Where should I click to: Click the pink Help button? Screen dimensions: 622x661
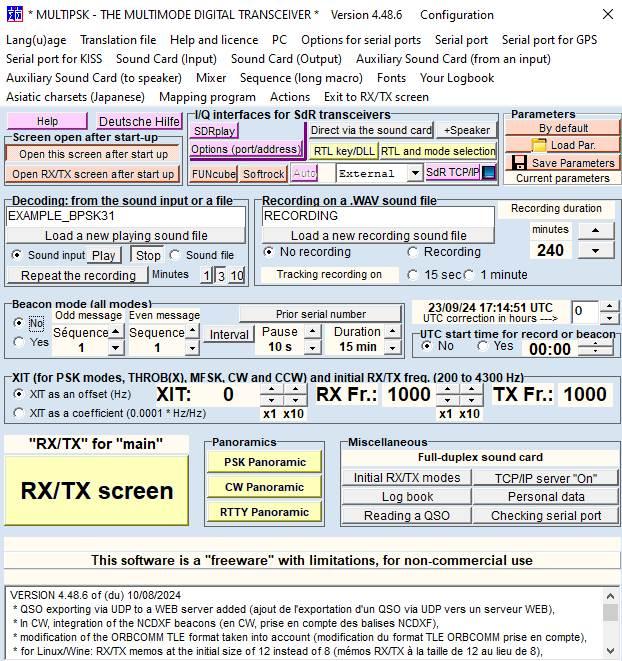coord(47,121)
